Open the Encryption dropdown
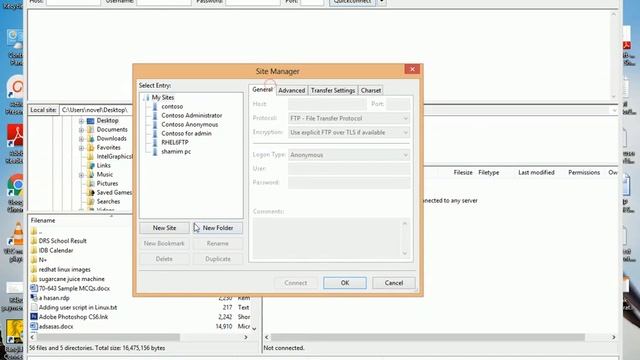The width and height of the screenshot is (640, 360). [x=349, y=132]
